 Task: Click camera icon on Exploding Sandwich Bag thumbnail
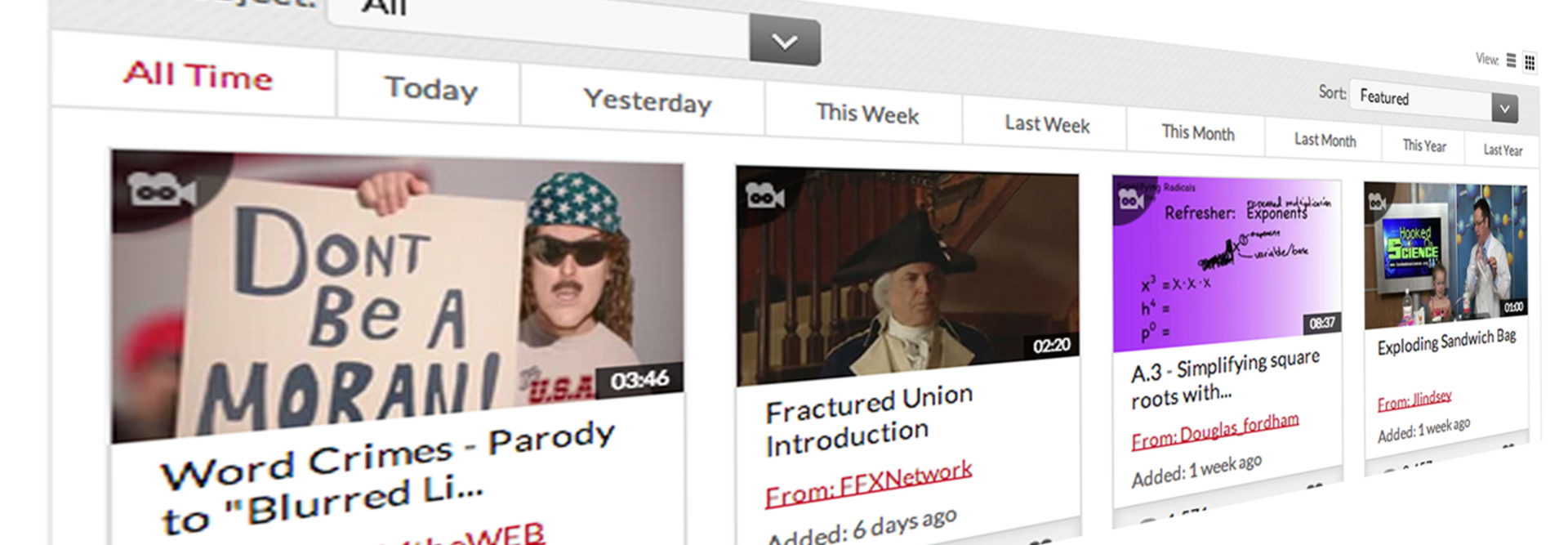pyautogui.click(x=1377, y=201)
